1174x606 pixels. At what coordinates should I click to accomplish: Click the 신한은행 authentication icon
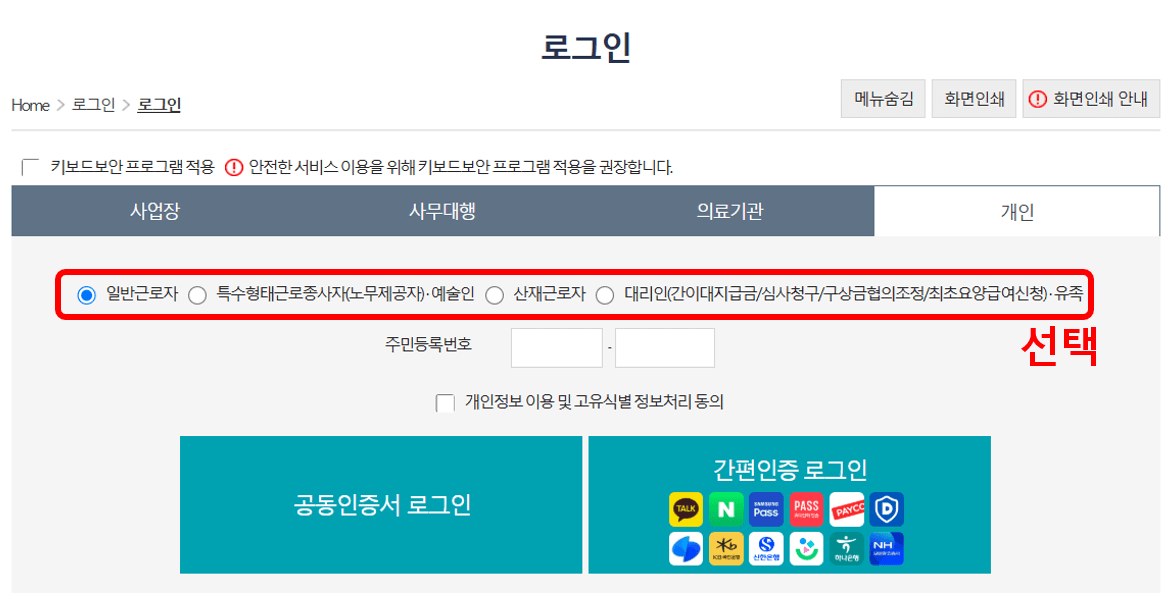[766, 548]
